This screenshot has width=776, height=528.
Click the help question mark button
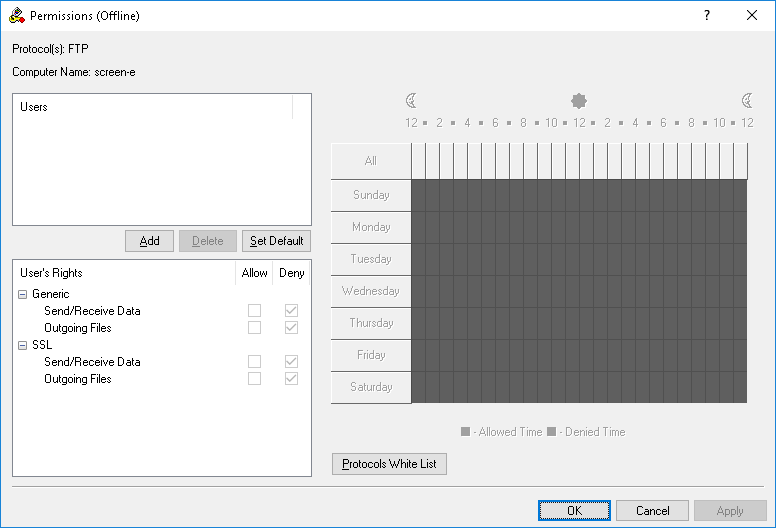tap(706, 16)
